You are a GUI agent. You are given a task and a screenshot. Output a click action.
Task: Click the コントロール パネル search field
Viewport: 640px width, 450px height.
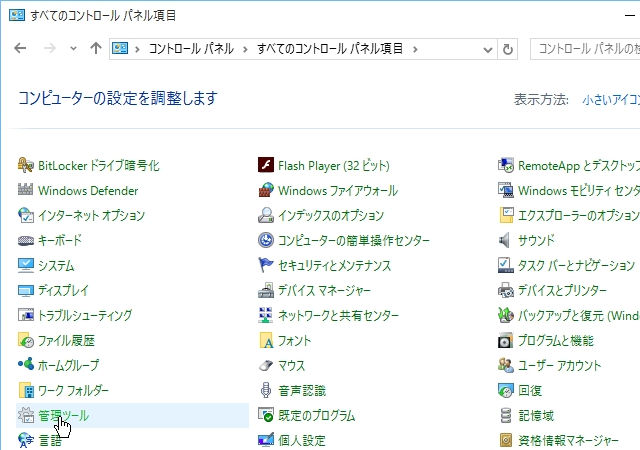pos(586,49)
